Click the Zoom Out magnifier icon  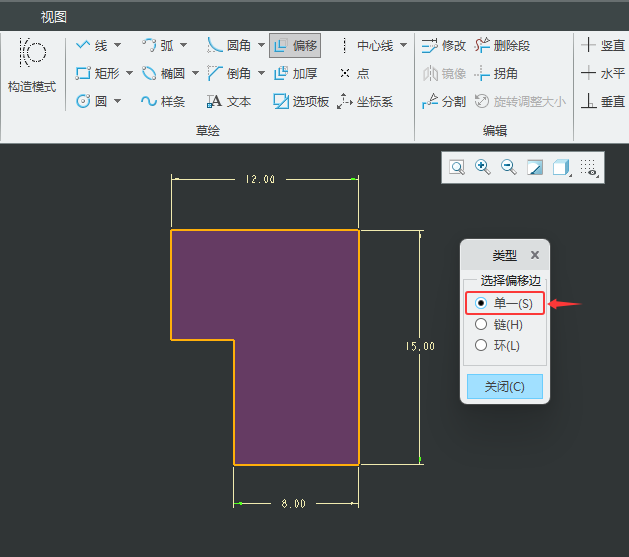[509, 167]
